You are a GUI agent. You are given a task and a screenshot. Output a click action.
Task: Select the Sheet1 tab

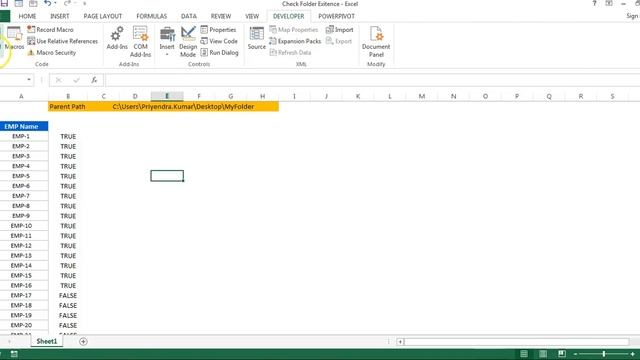47,341
